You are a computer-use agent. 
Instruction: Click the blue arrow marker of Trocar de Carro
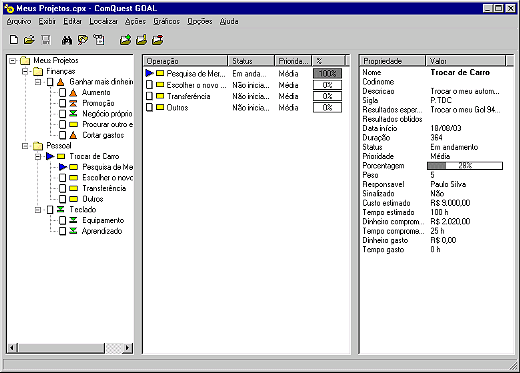pos(50,156)
